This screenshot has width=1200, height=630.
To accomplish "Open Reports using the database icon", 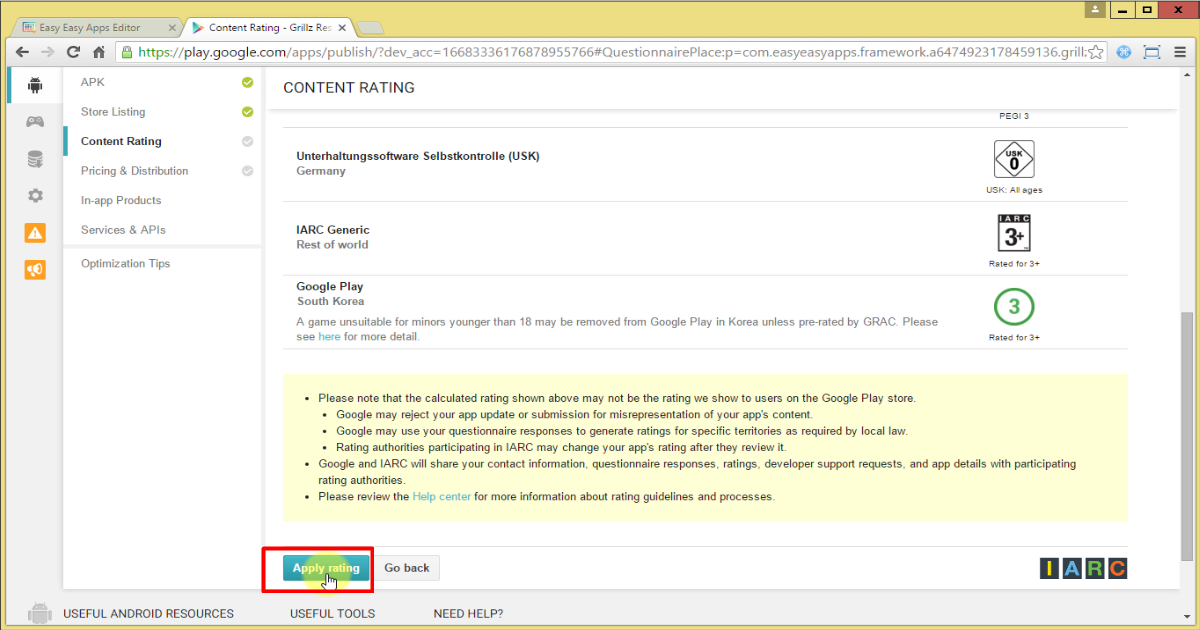I will (33, 158).
